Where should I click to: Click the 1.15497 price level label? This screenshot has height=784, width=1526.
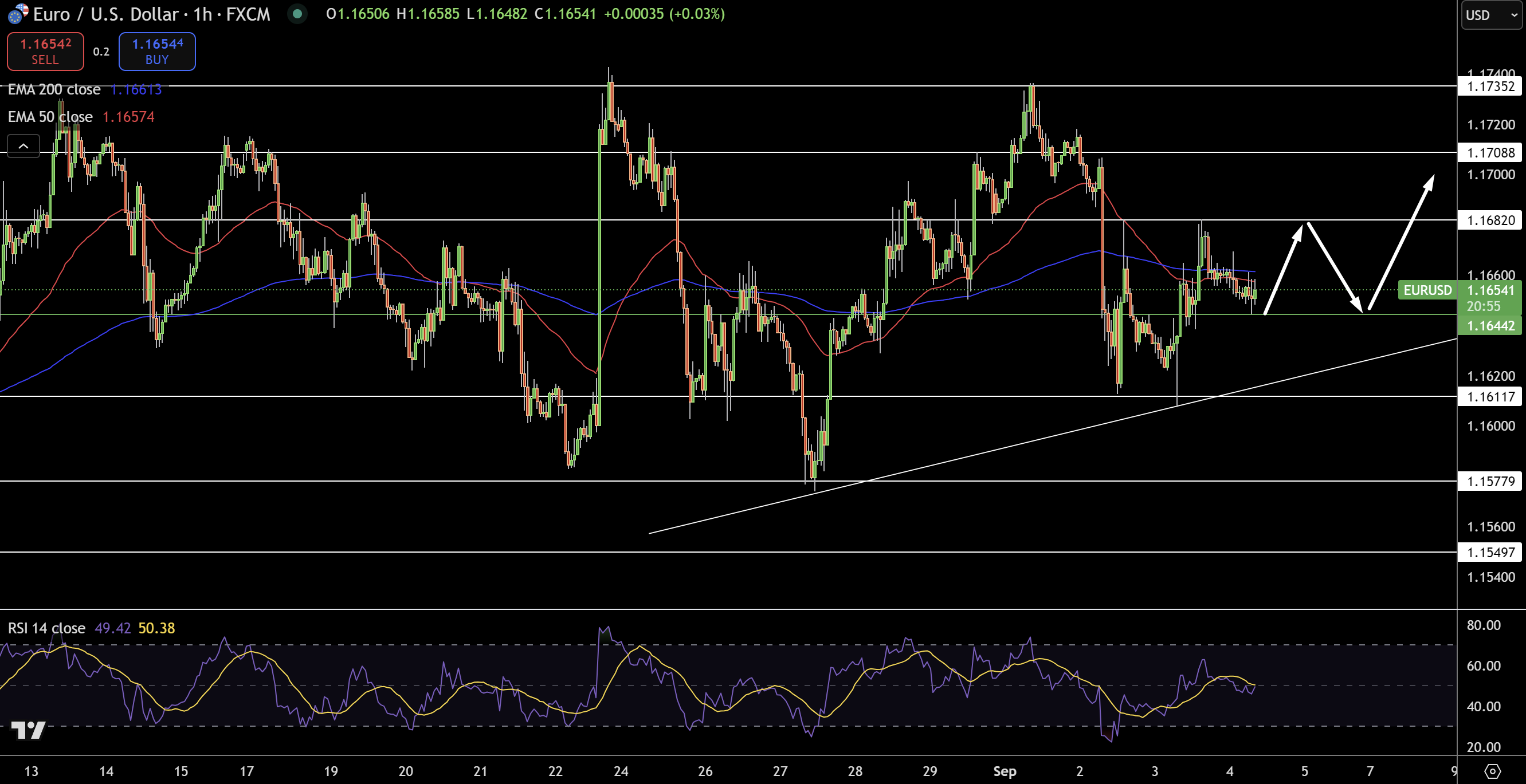click(x=1490, y=553)
